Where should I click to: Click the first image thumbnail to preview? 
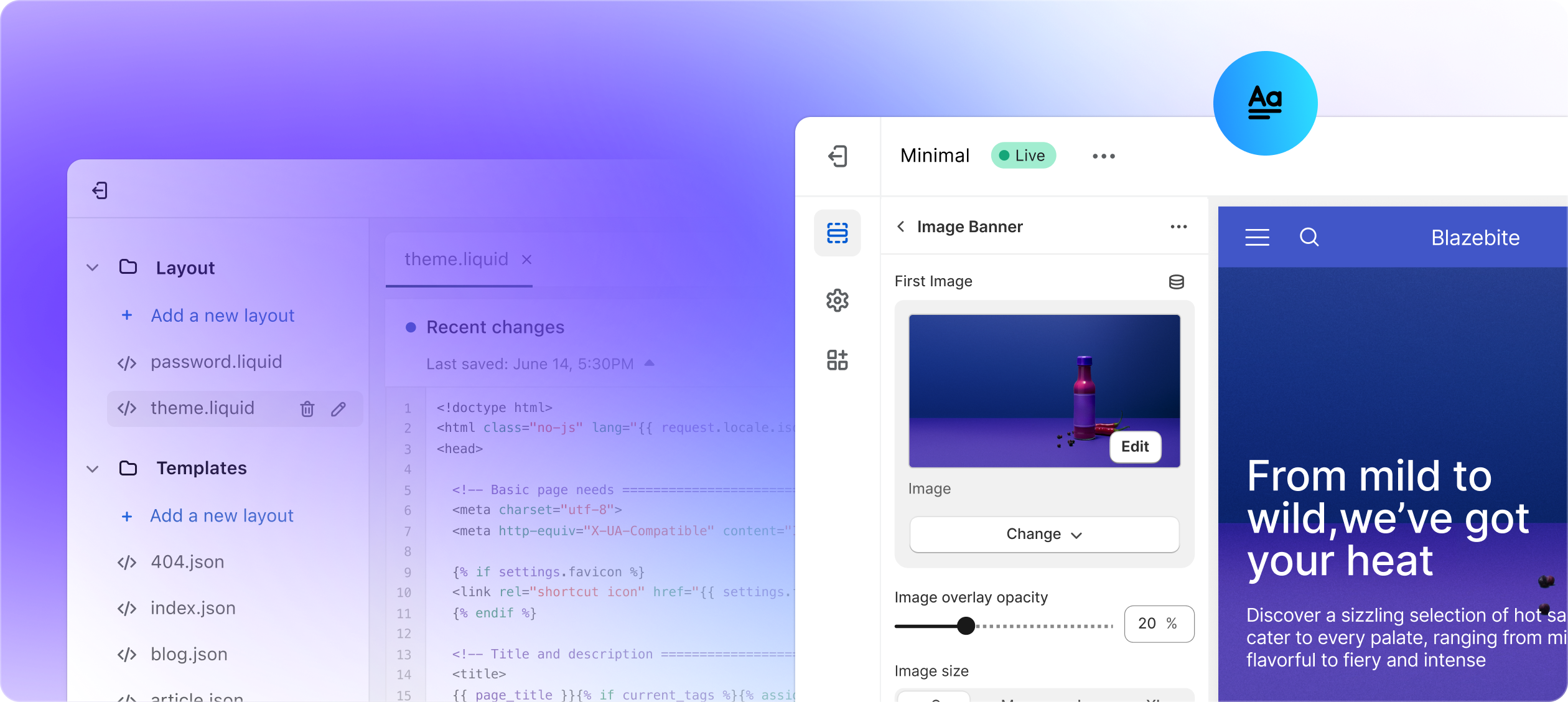tap(1044, 388)
